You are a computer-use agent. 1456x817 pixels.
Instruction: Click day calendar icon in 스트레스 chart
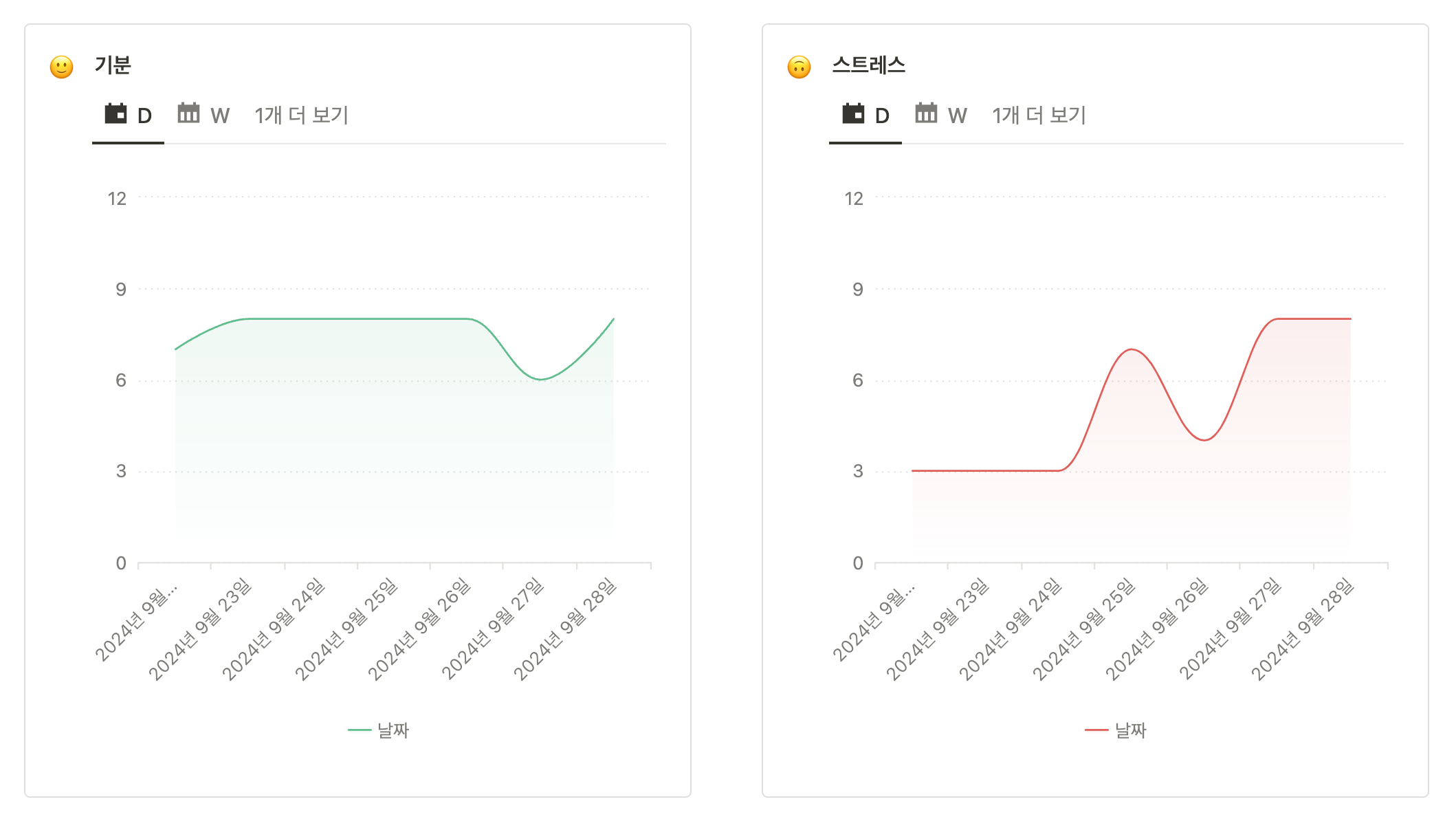[x=853, y=113]
